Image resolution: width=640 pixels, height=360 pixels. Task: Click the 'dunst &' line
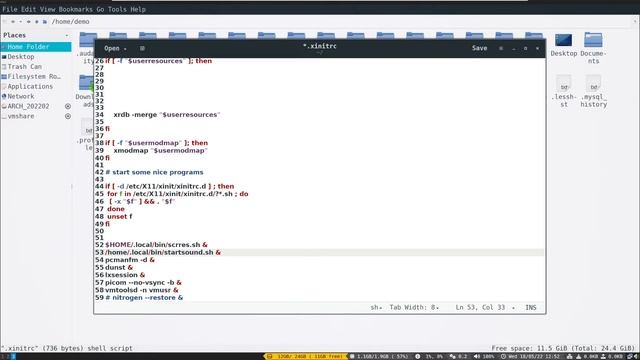[119, 267]
